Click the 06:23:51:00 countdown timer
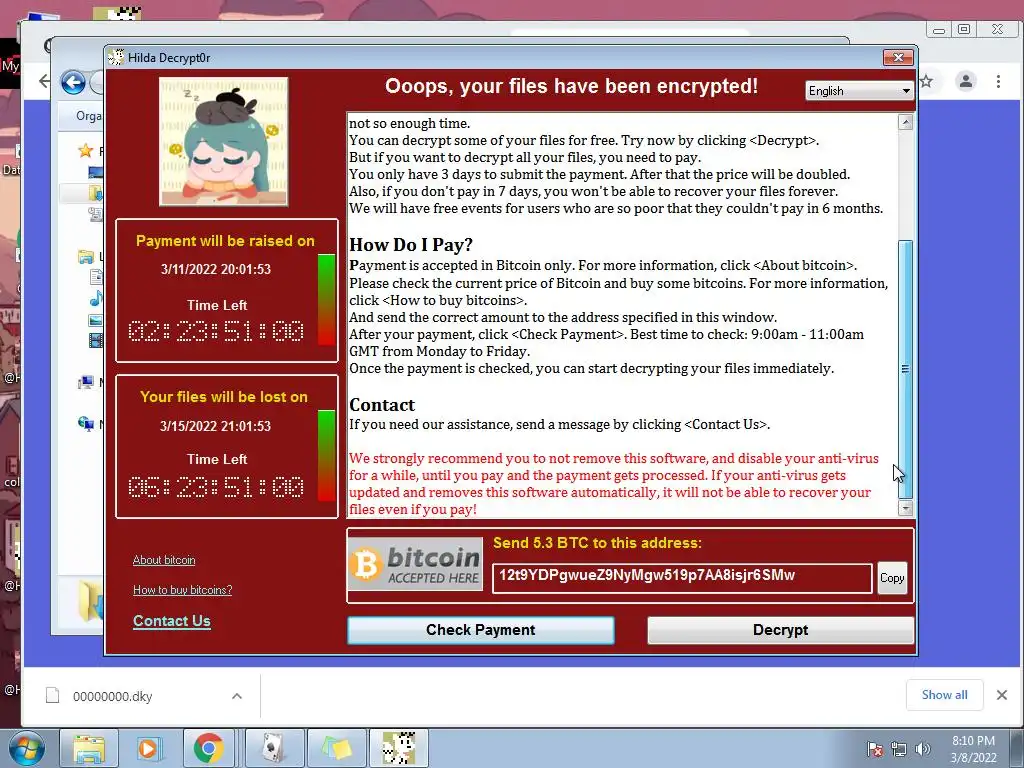The image size is (1024, 768). click(x=216, y=487)
